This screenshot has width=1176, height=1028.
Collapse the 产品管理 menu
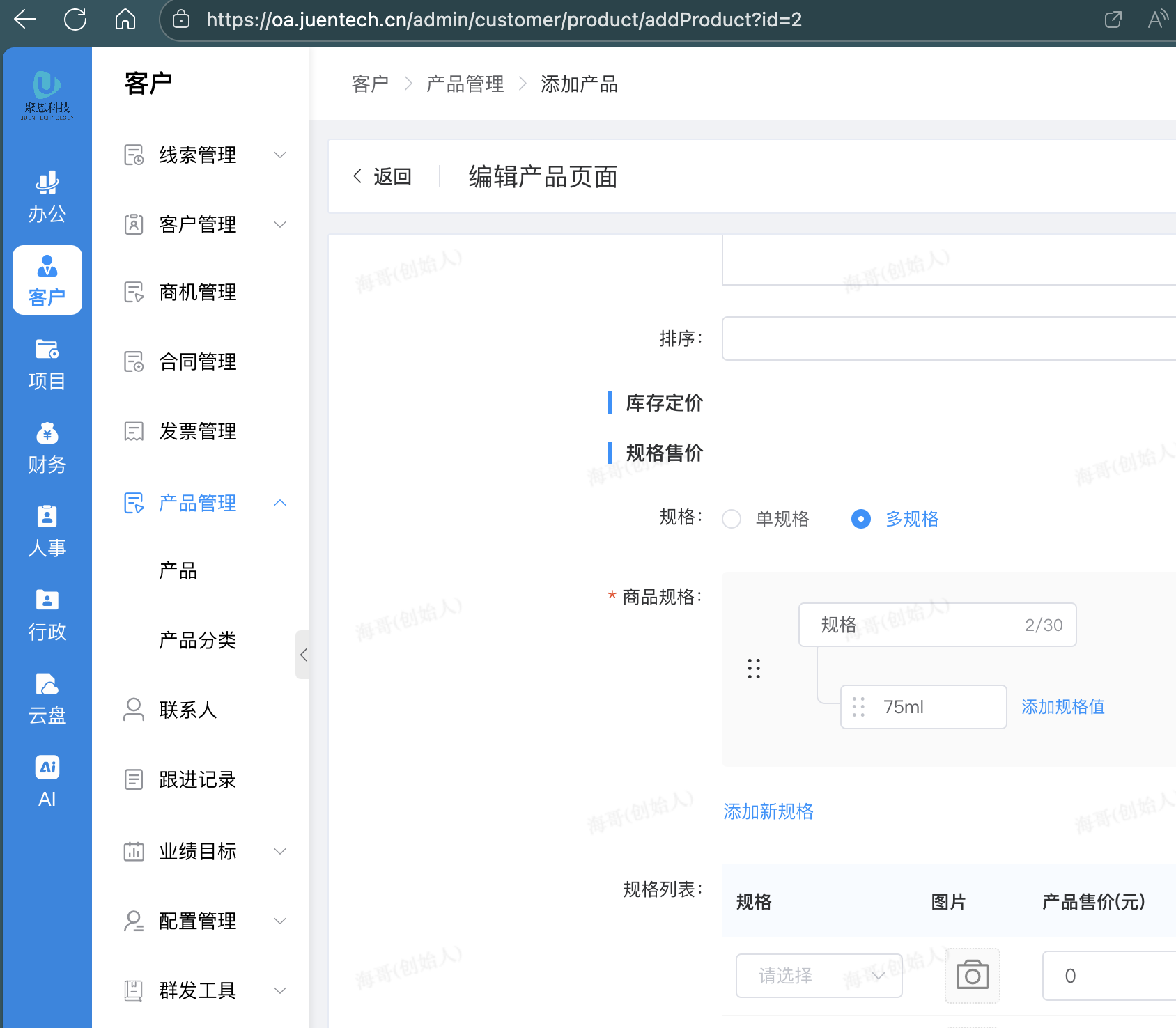[202, 503]
